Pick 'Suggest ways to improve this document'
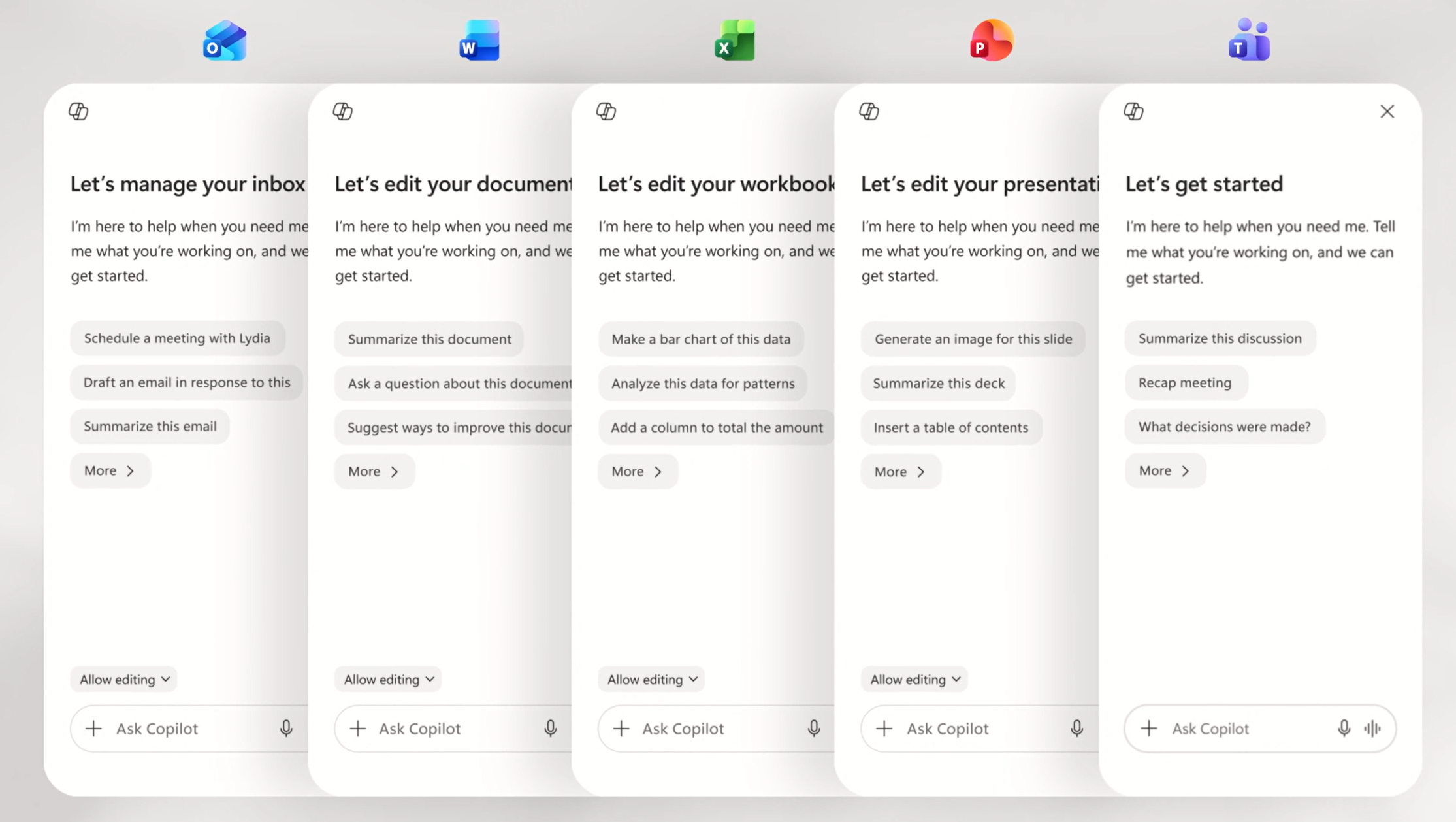Viewport: 1456px width, 822px height. click(x=453, y=427)
